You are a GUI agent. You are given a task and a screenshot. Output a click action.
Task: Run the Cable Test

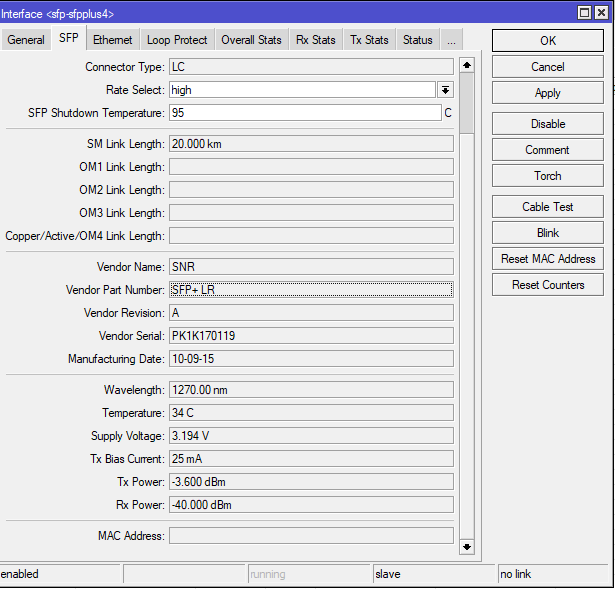547,207
